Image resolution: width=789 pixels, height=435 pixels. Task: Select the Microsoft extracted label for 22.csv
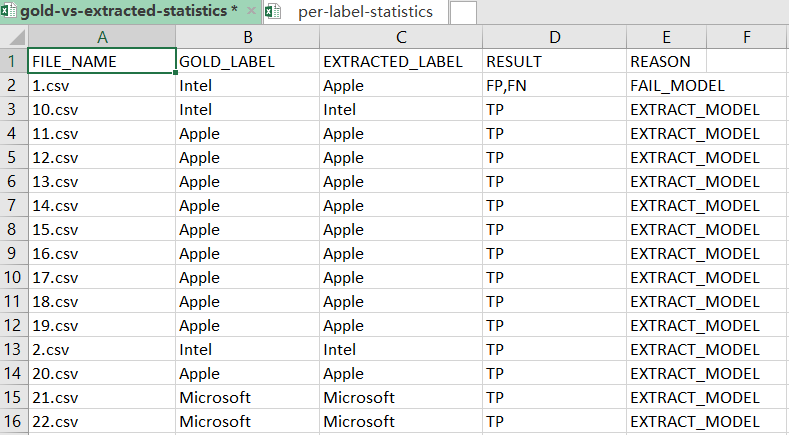[x=401, y=421]
